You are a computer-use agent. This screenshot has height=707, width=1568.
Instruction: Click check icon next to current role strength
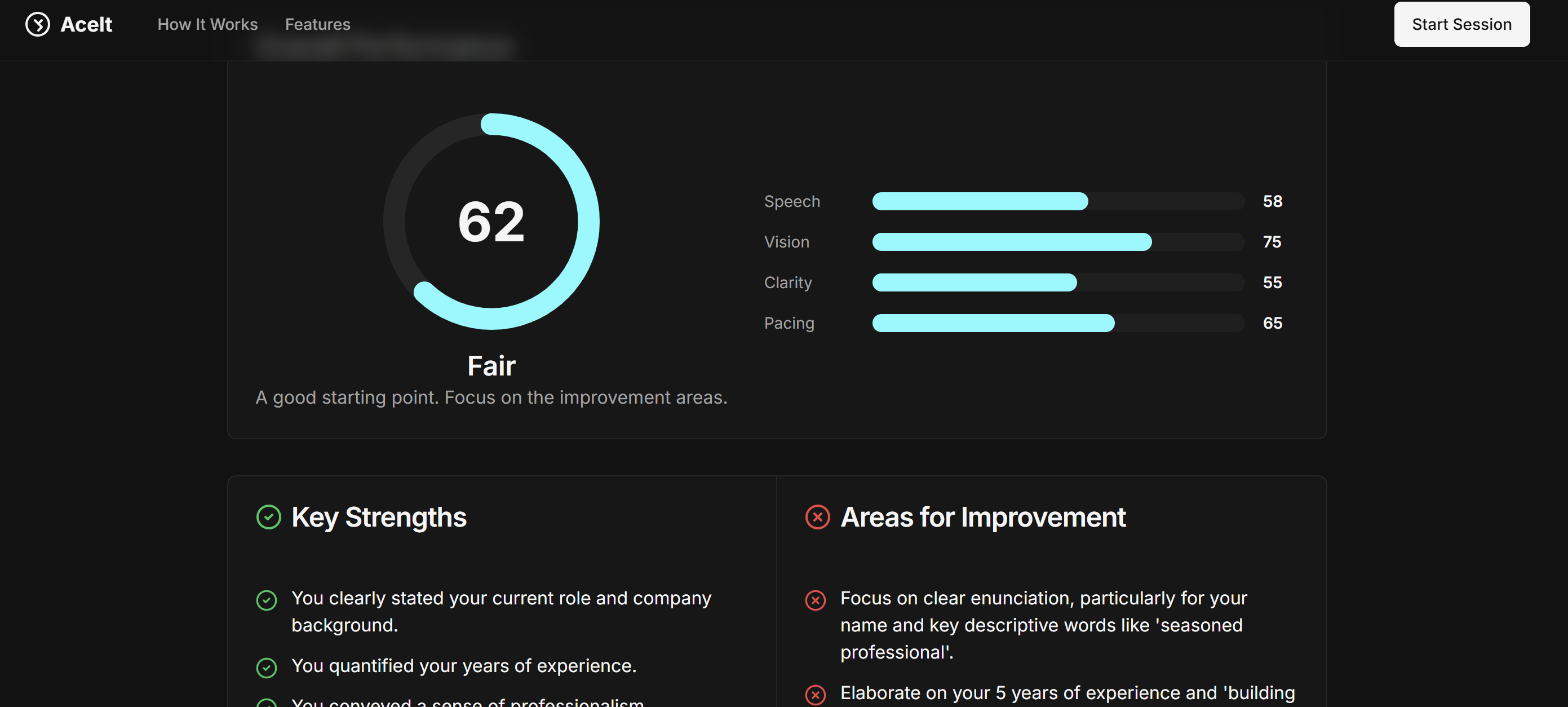[267, 600]
